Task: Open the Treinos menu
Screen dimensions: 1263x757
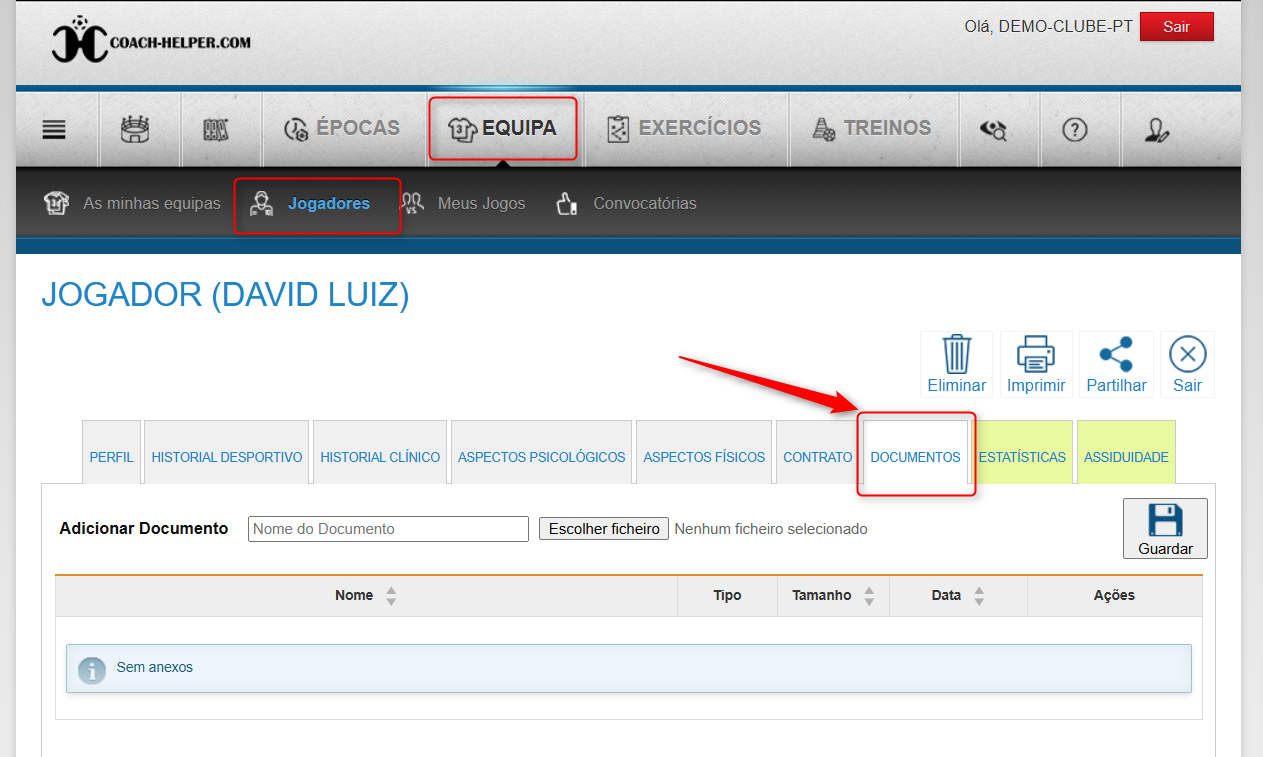Action: coord(872,129)
